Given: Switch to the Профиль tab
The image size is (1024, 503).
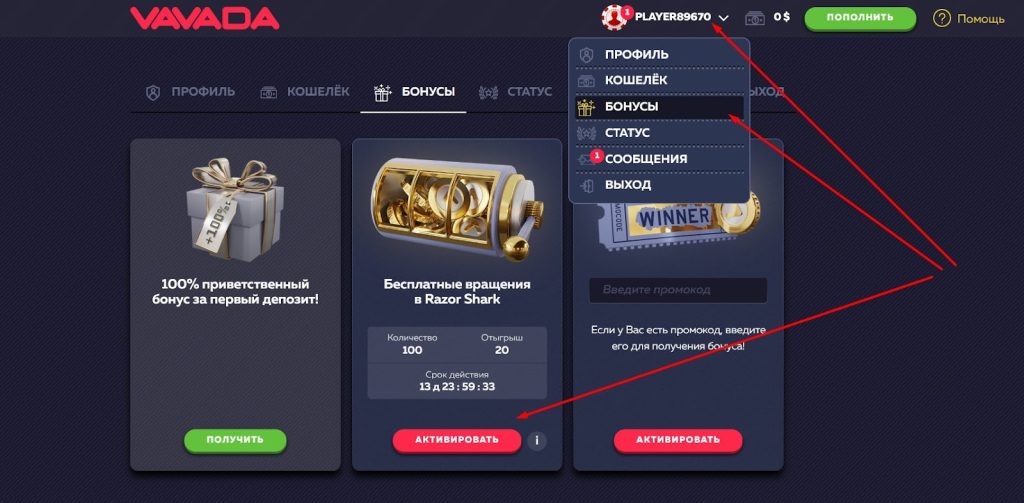Looking at the screenshot, I should point(190,92).
